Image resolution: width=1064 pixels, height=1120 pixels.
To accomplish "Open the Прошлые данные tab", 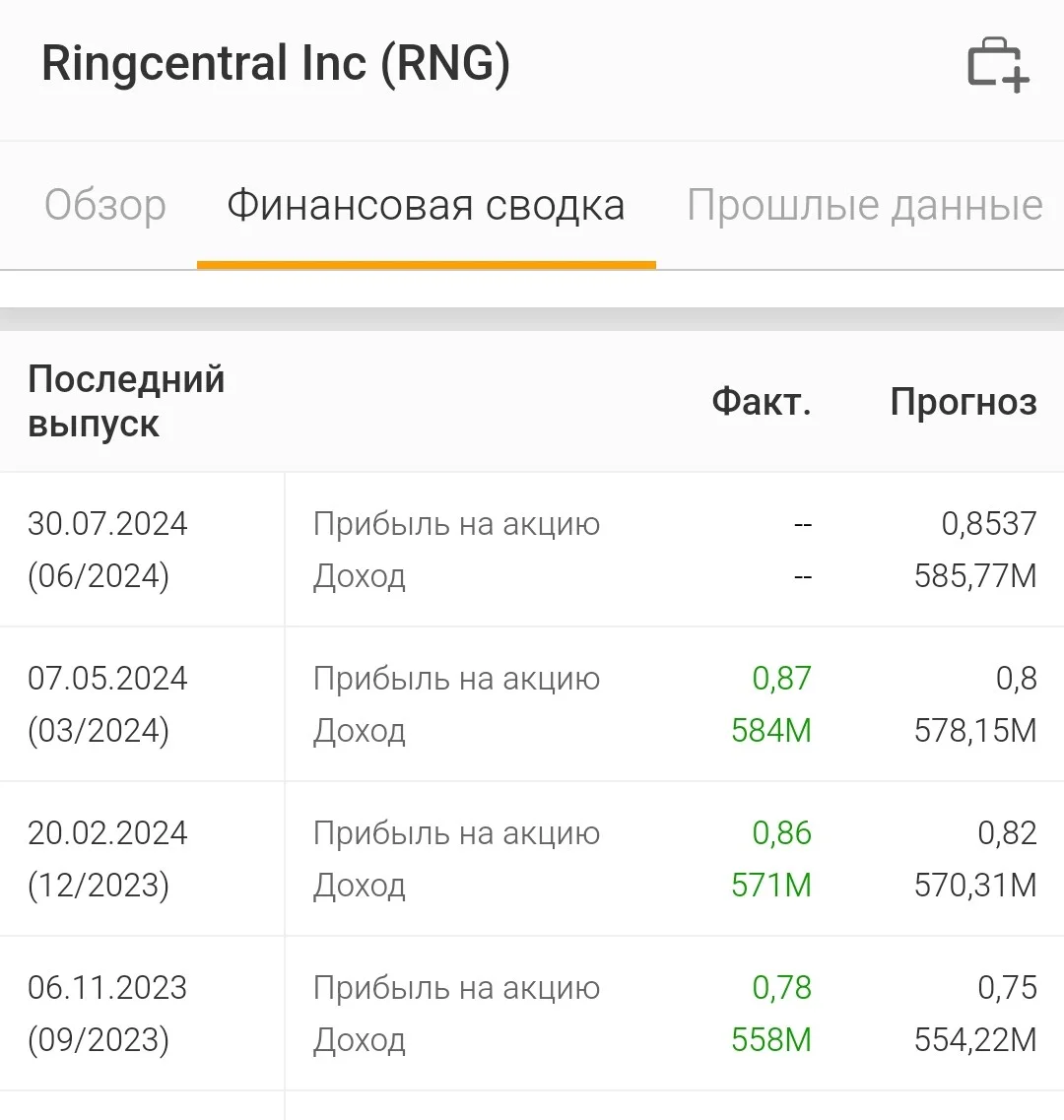I will click(x=865, y=206).
